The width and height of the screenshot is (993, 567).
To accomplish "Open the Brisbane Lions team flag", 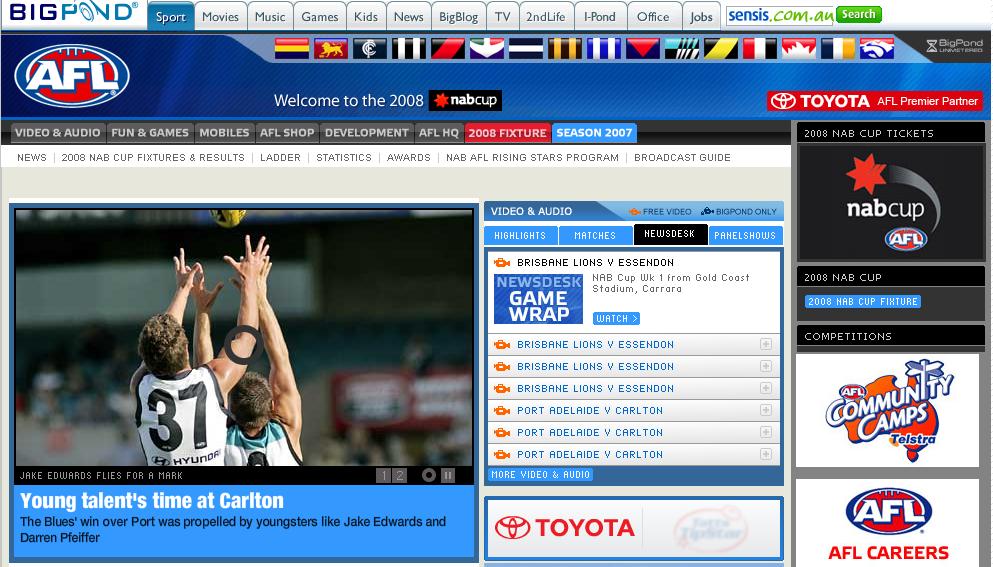I will (x=331, y=49).
